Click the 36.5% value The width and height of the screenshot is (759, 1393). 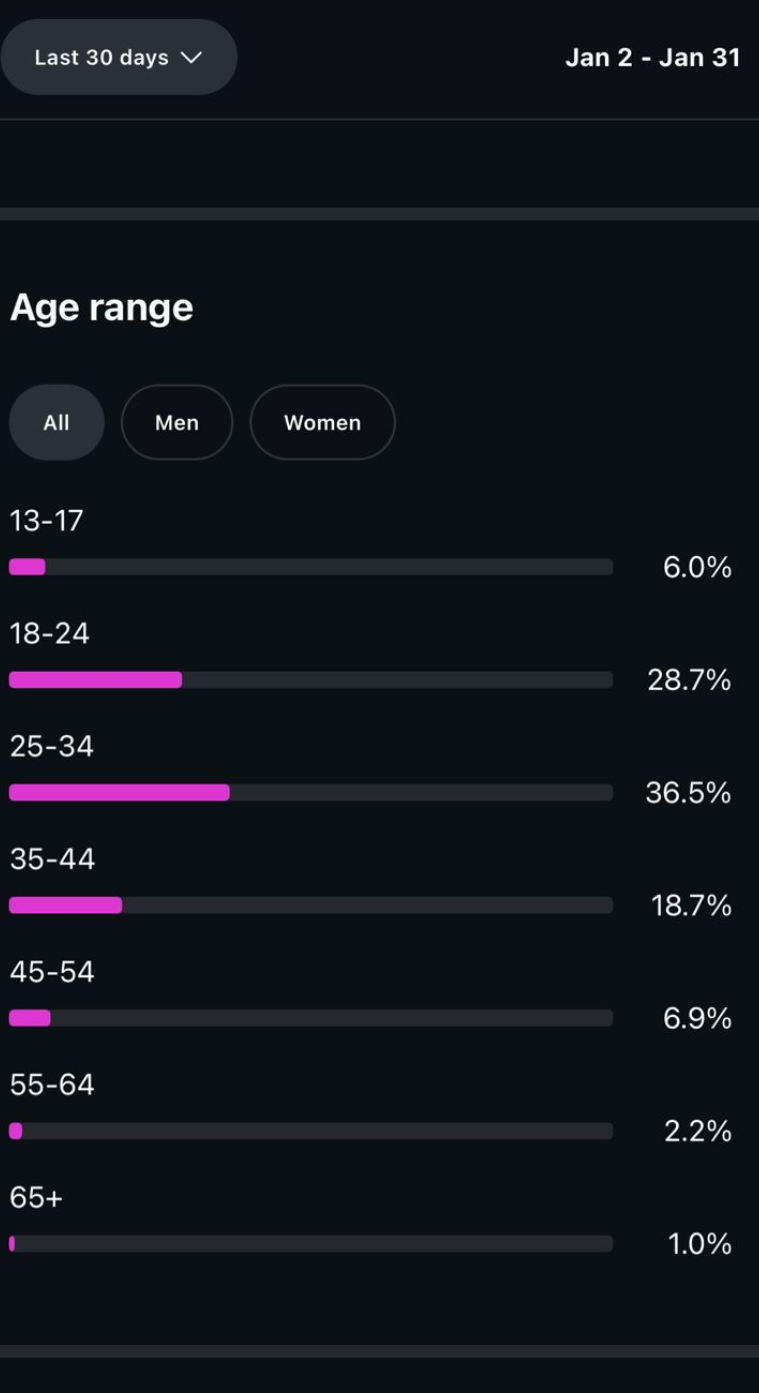tap(688, 793)
